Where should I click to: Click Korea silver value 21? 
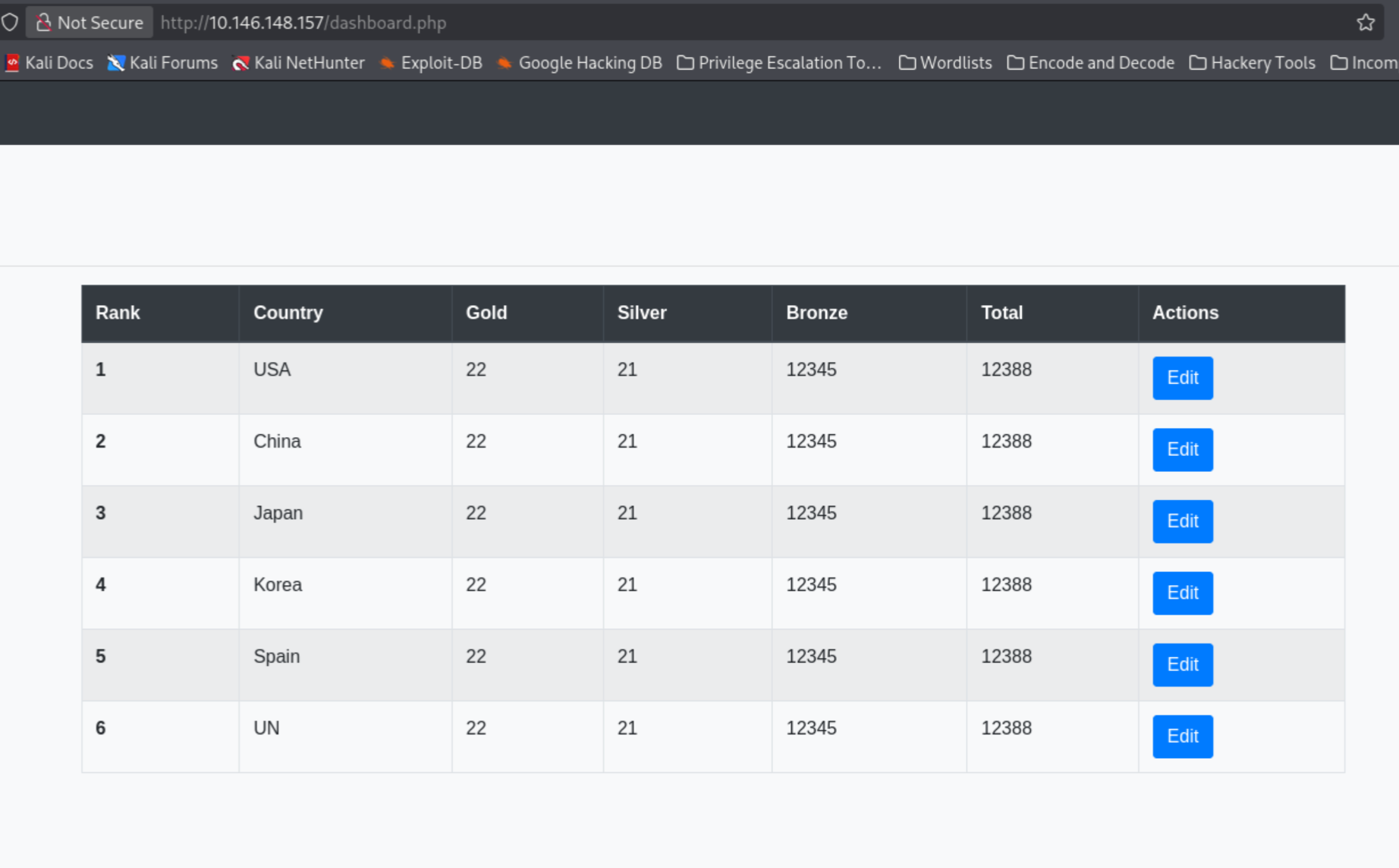coord(627,584)
